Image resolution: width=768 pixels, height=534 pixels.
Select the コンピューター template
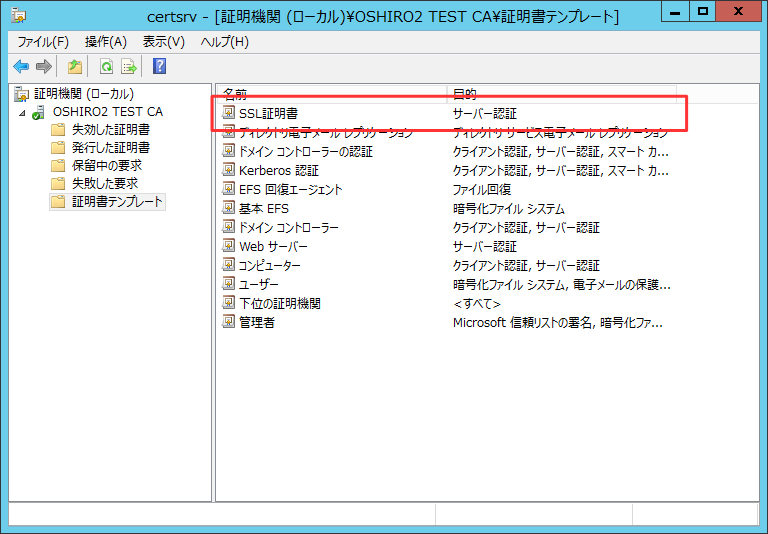pyautogui.click(x=269, y=266)
